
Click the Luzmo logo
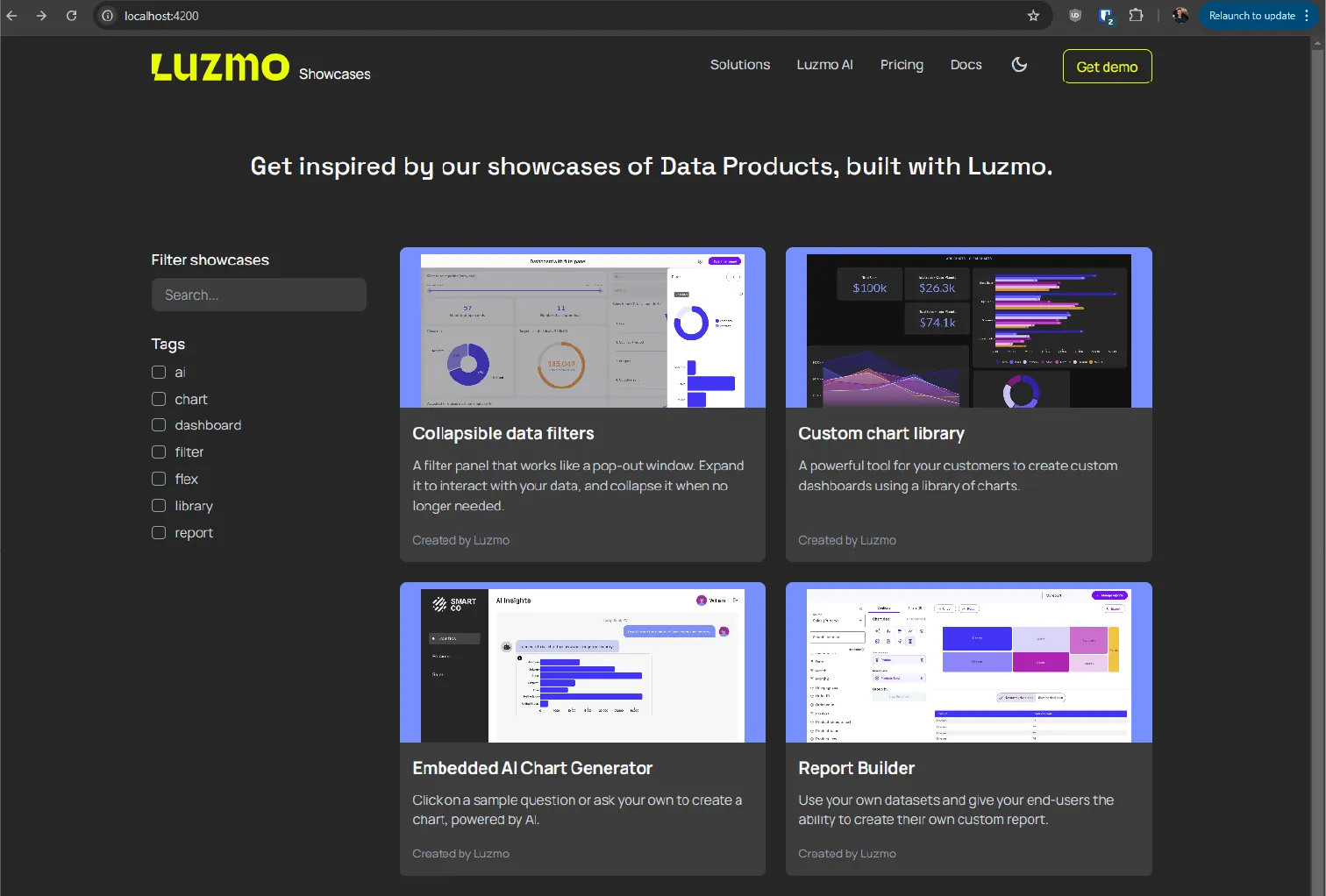[220, 67]
